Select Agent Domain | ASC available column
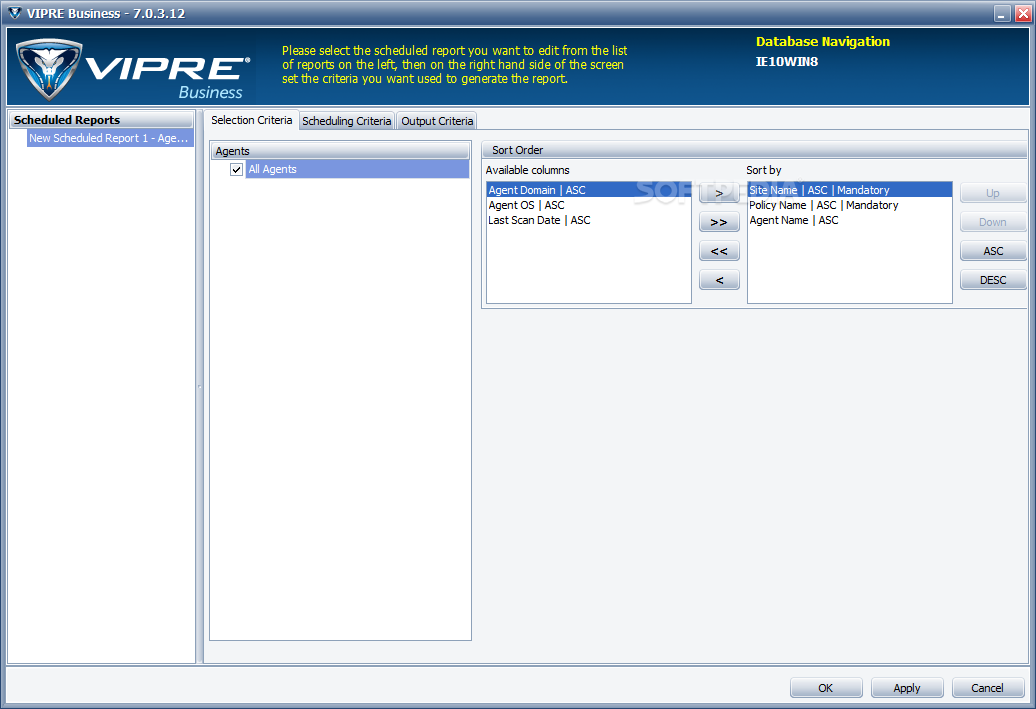The height and width of the screenshot is (709, 1036). click(589, 190)
